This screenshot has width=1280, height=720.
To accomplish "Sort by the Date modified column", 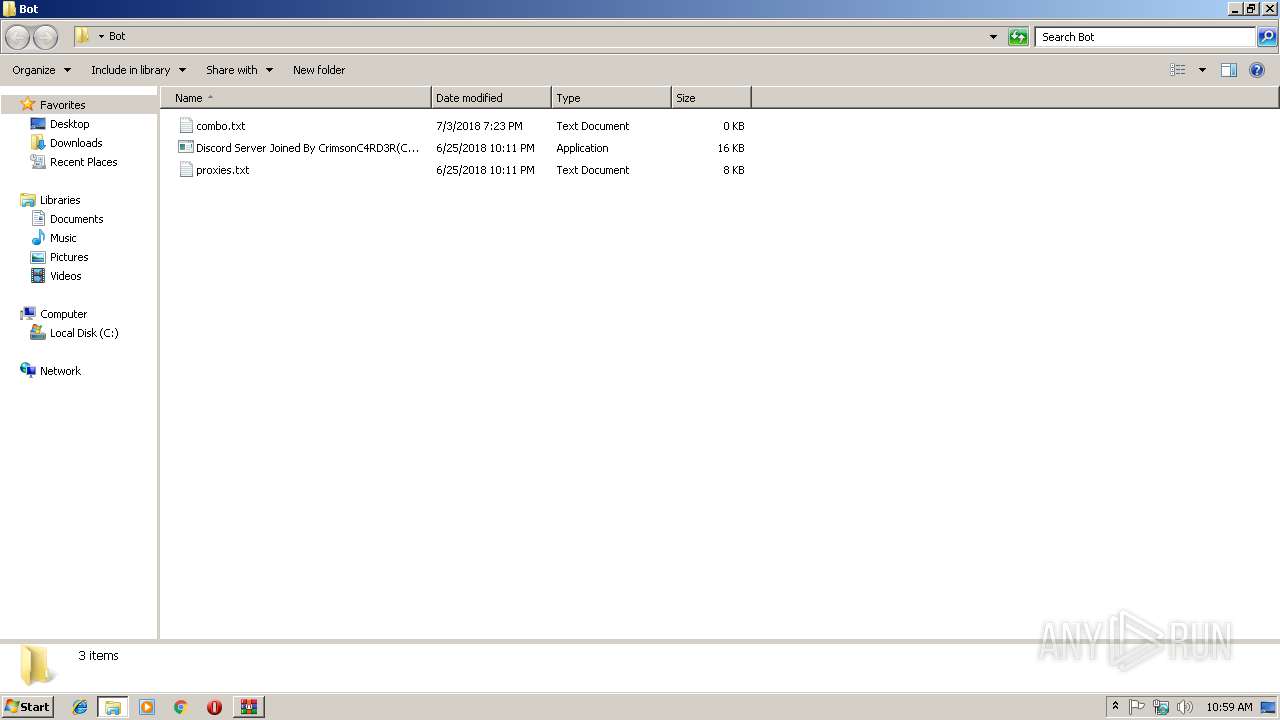I will tap(491, 98).
